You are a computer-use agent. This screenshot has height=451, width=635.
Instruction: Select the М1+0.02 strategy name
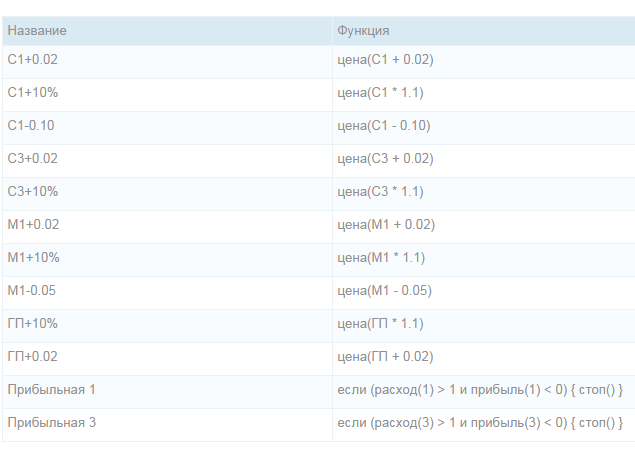pos(33,224)
